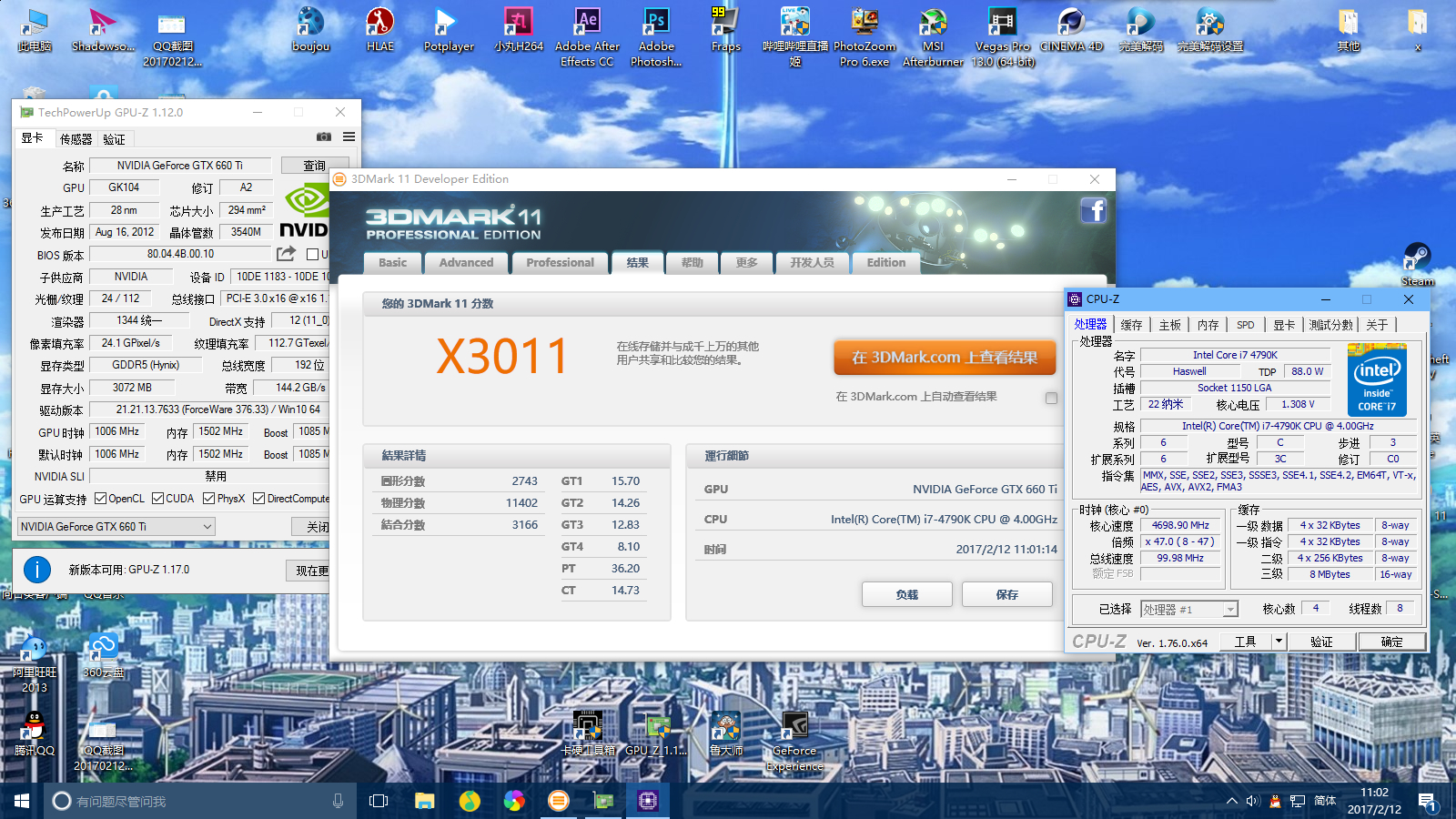Image resolution: width=1456 pixels, height=819 pixels.
Task: Open the Windows Start menu
Action: point(22,801)
